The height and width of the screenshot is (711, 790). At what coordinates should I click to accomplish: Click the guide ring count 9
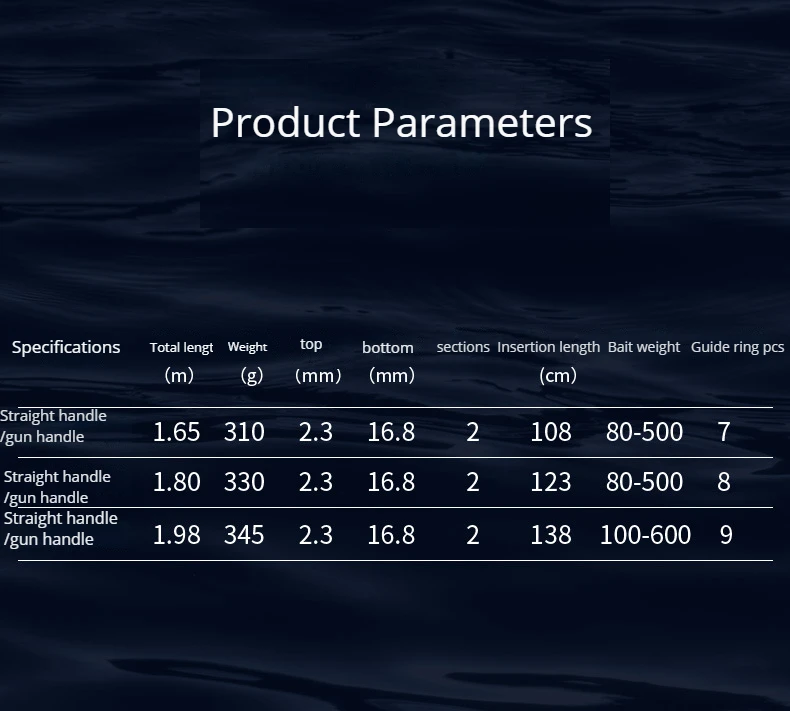(x=726, y=535)
